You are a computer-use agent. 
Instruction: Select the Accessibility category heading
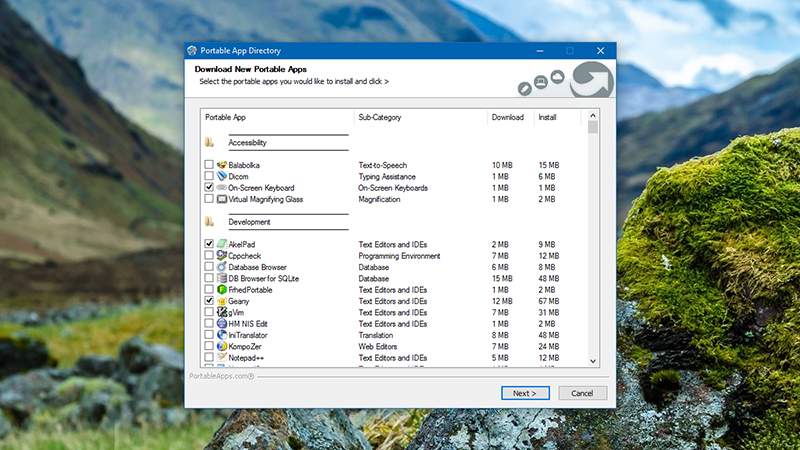[x=247, y=142]
